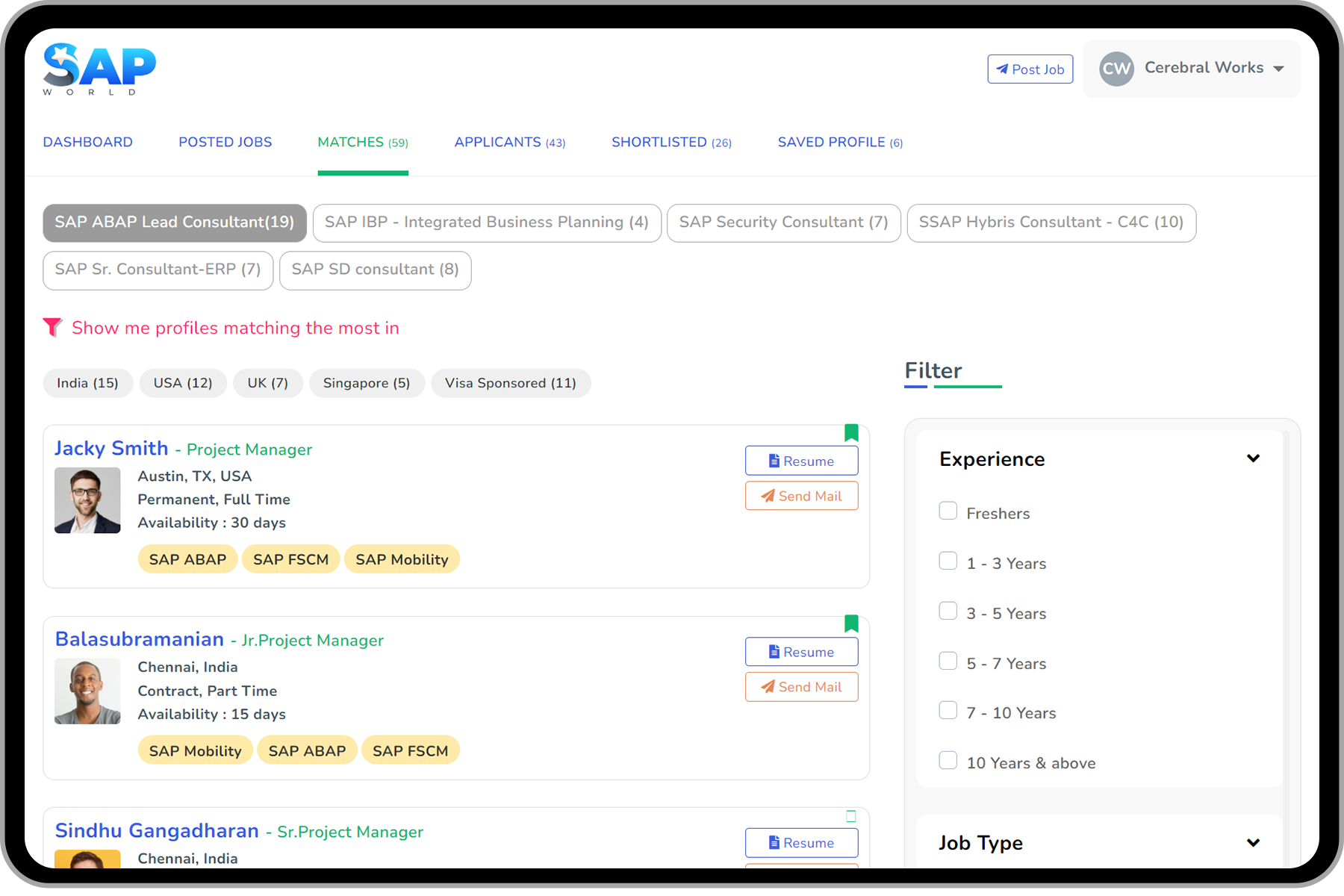The image size is (1344, 896).
Task: Tick the 3 - 5 Years checkbox
Action: [x=948, y=611]
